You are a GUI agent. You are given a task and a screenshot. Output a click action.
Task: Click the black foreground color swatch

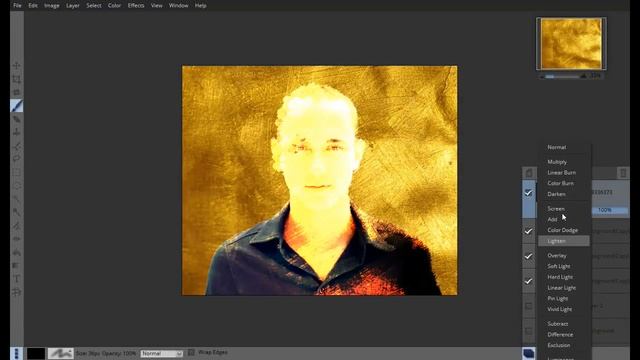(x=36, y=353)
